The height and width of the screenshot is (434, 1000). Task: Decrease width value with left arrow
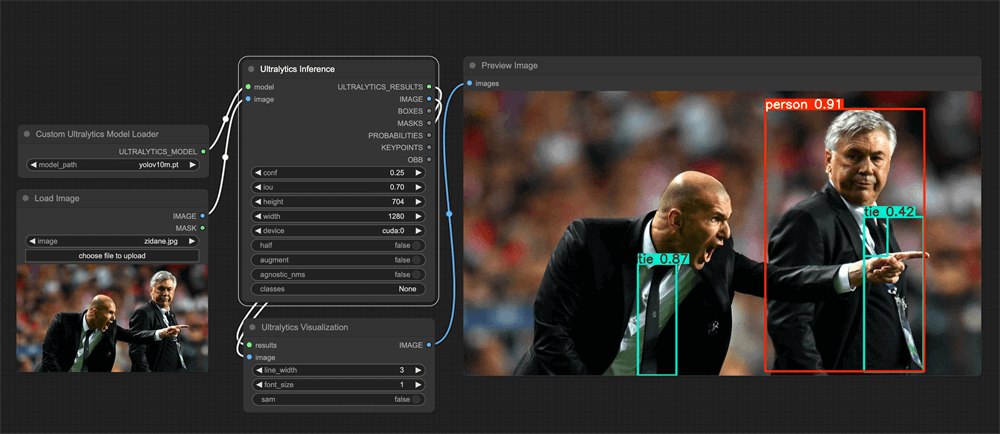258,216
